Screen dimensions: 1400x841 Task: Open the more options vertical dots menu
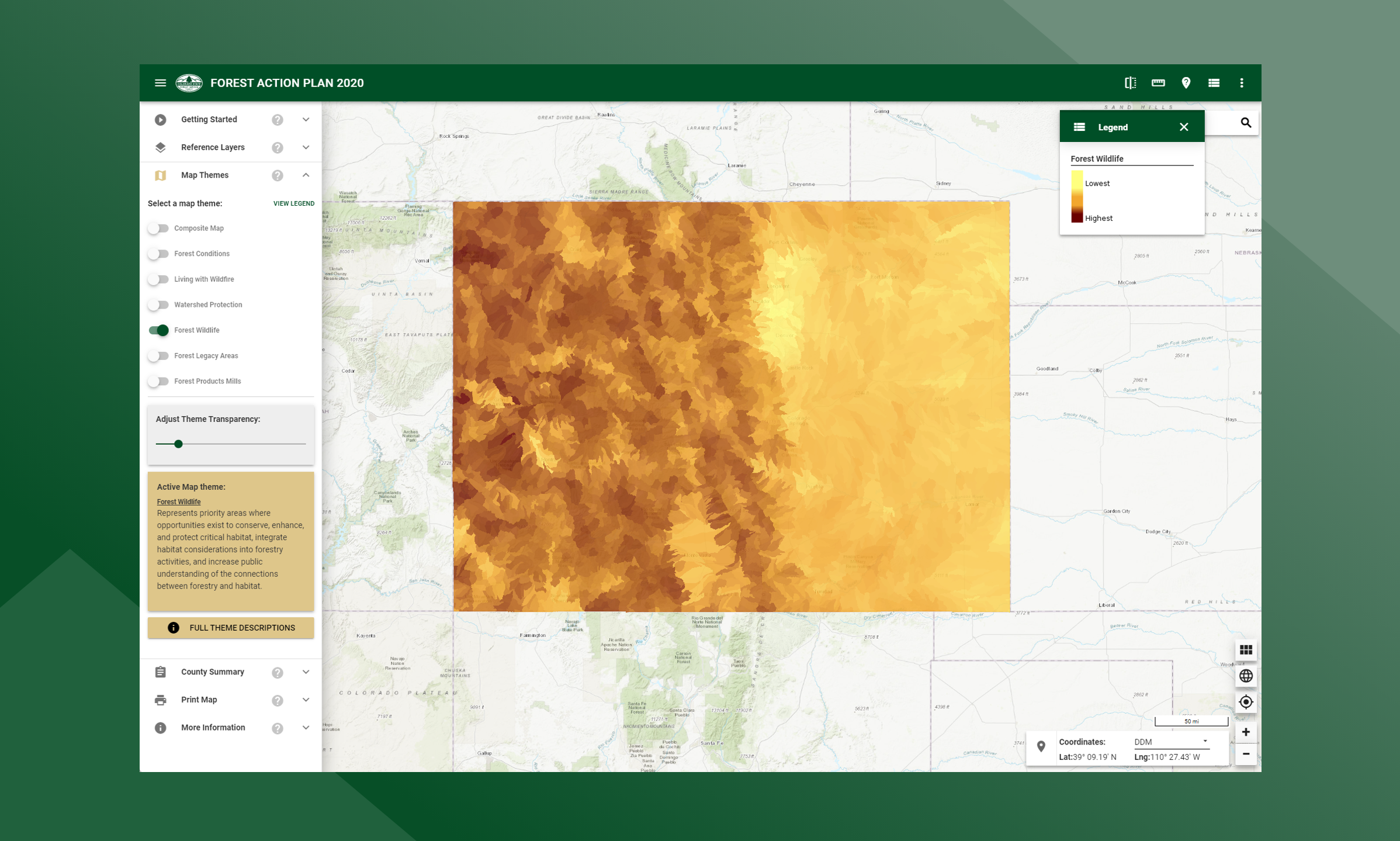(1242, 83)
